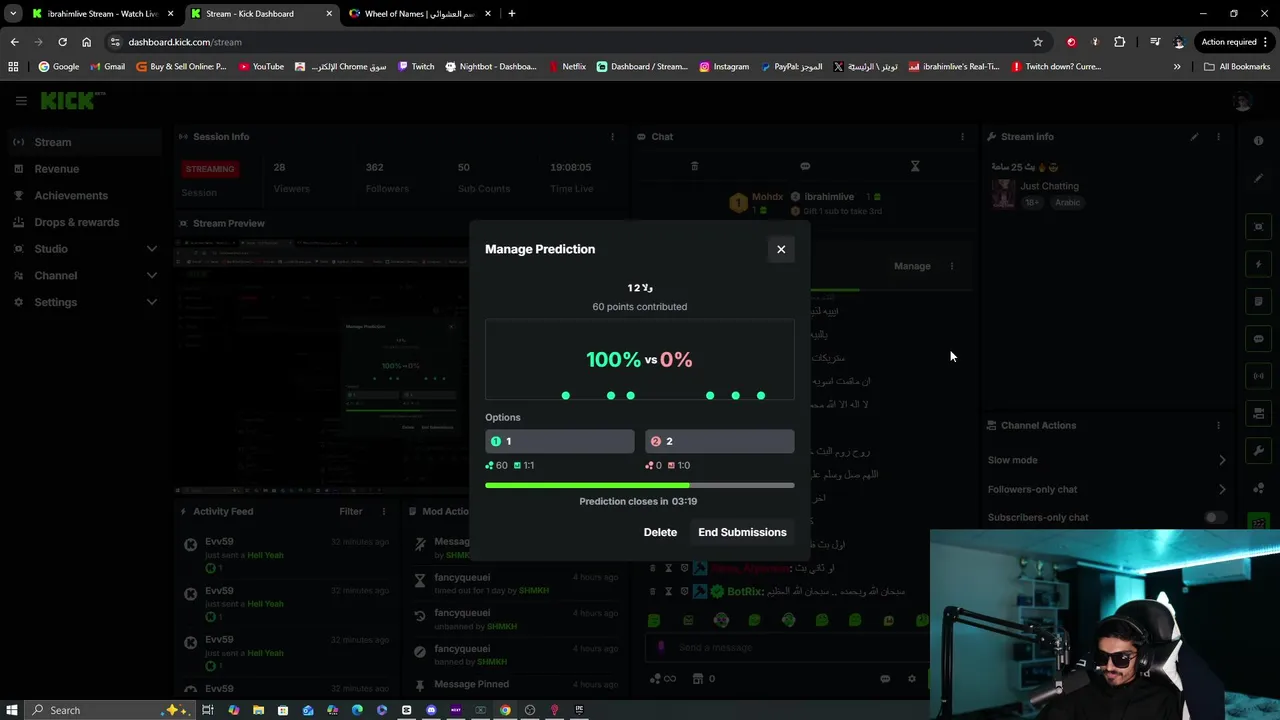
Task: Click info icon in right toolbar
Action: click(x=1259, y=141)
